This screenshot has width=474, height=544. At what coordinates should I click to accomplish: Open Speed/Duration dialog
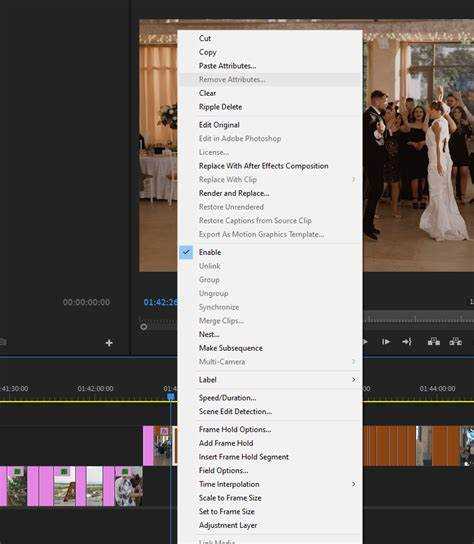227,398
